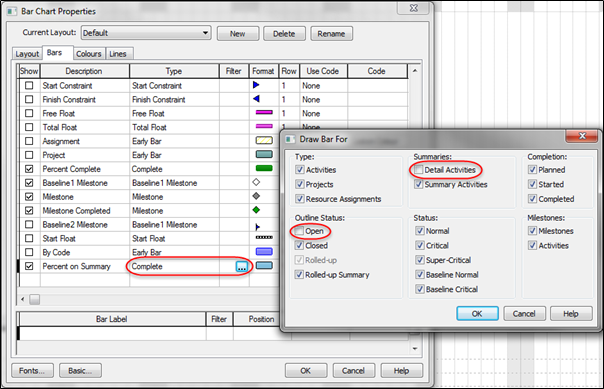Screen dimensions: 604x389
Task: Click 'None' use code for Start Constraint
Action: pos(323,86)
